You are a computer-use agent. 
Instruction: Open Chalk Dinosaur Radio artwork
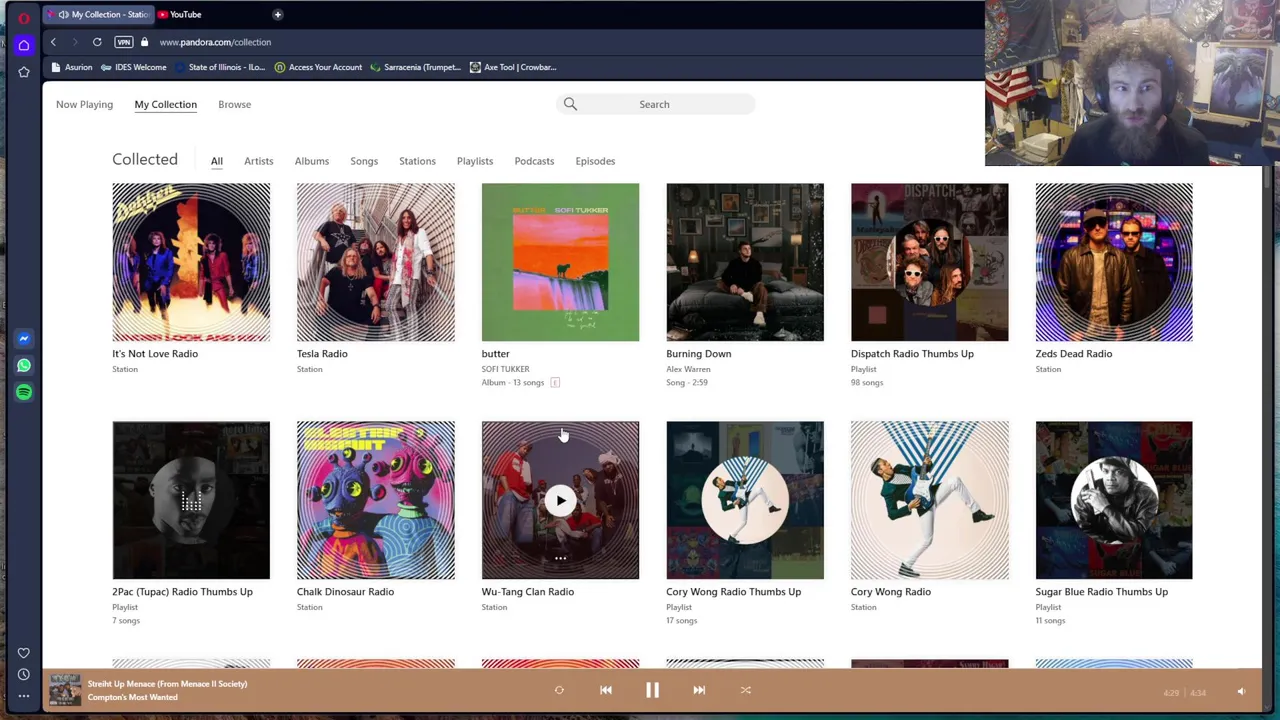tap(375, 500)
